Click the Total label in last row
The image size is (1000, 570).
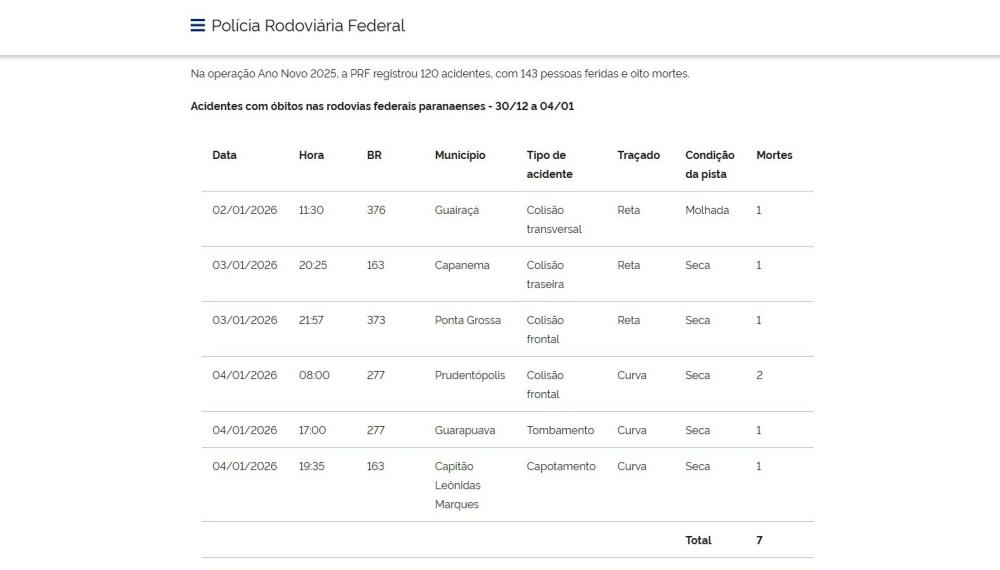coord(698,540)
